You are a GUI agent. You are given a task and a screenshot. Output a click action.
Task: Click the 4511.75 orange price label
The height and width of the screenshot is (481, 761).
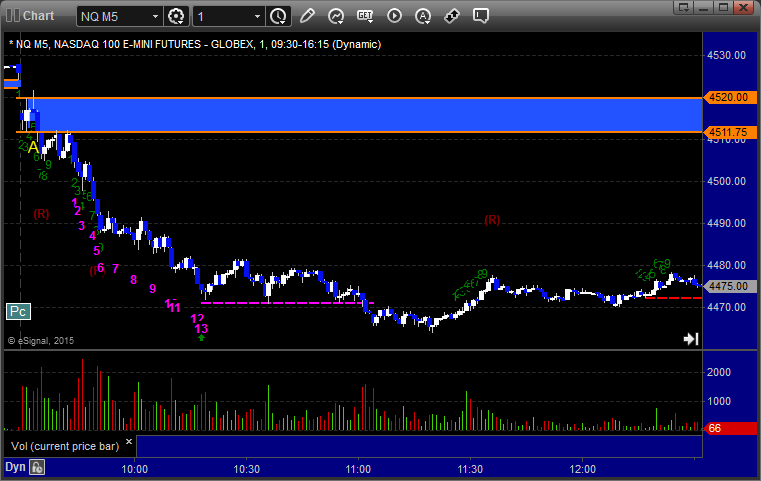click(729, 132)
